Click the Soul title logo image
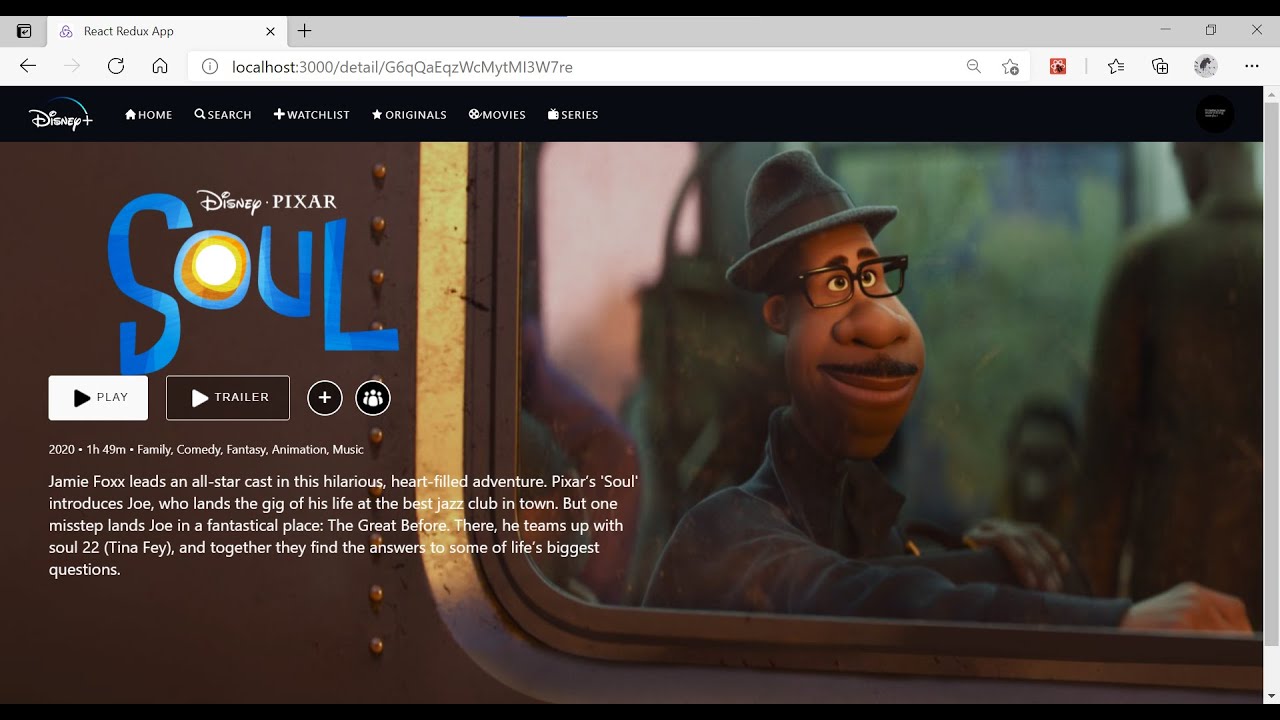Viewport: 1280px width, 720px height. [x=253, y=281]
